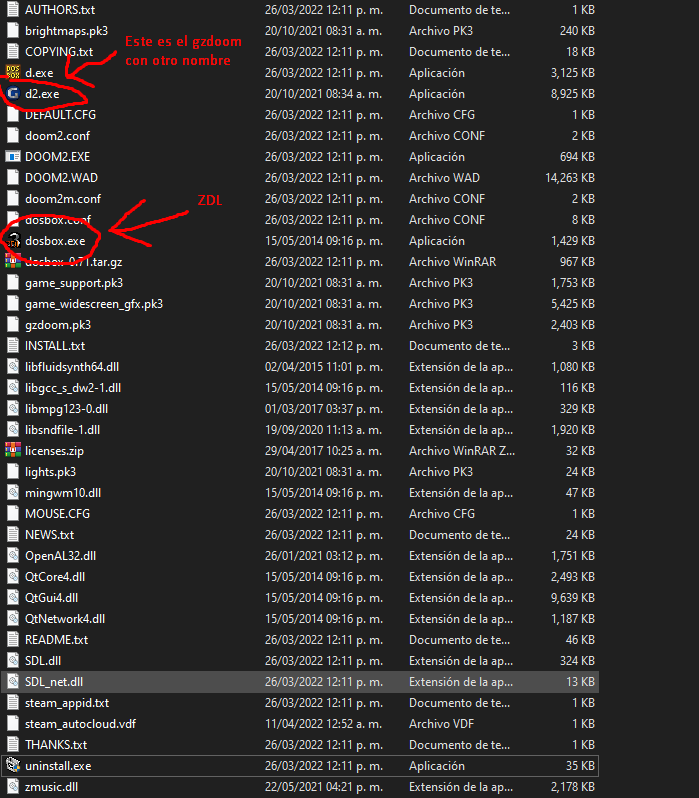This screenshot has height=798, width=699.
Task: Click the DLL icon of zmusic.dll
Action: coord(13,786)
